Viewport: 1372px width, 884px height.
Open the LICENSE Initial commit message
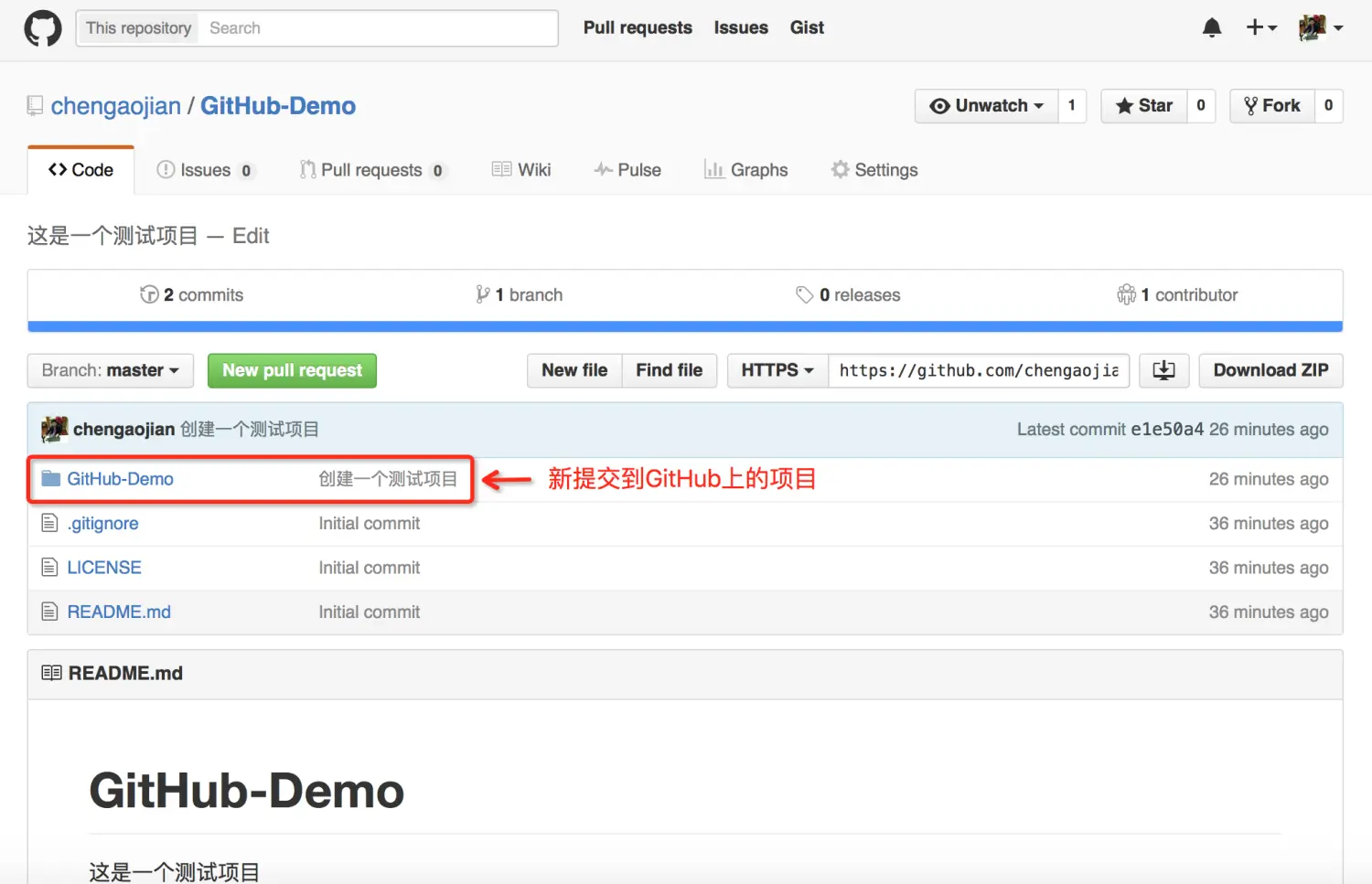point(370,568)
